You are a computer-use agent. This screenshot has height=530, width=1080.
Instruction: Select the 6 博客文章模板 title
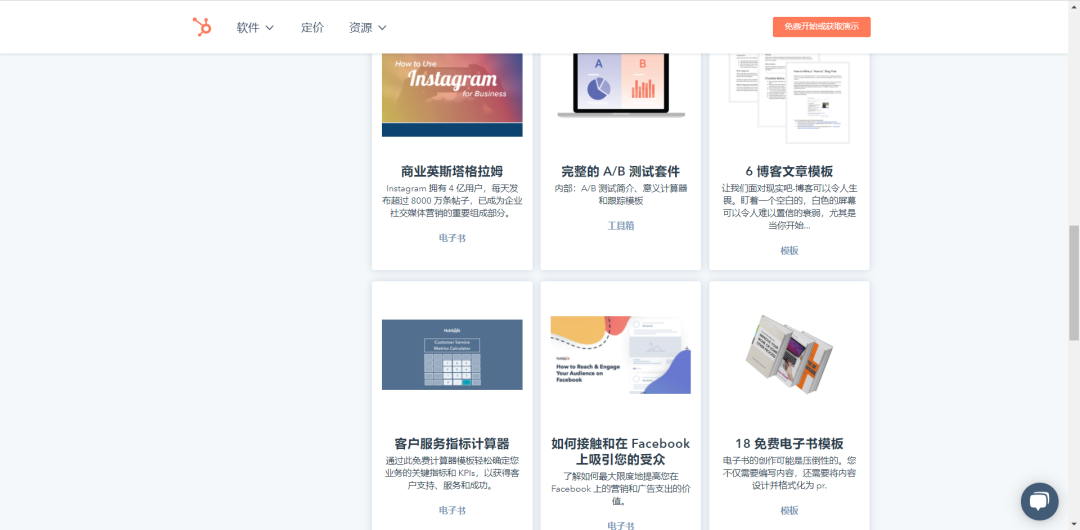[x=789, y=172]
